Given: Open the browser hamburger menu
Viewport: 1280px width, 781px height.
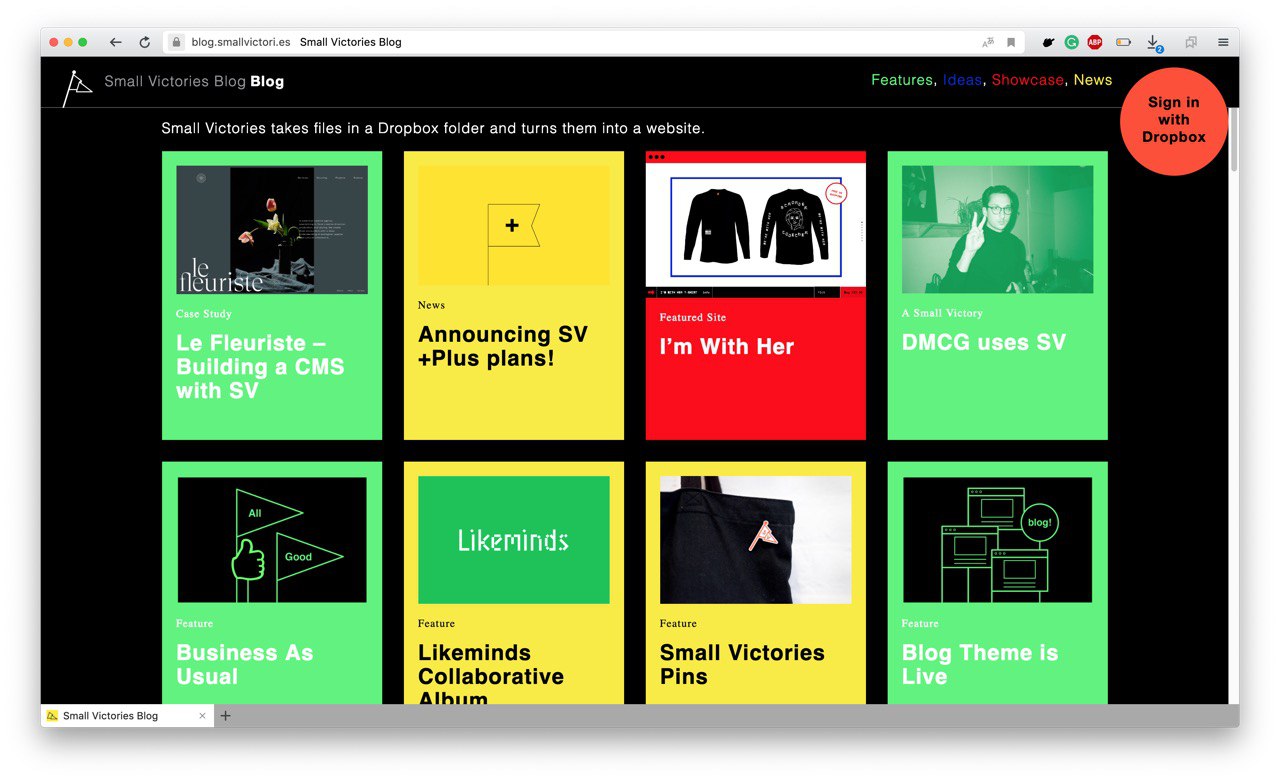Looking at the screenshot, I should coord(1223,42).
